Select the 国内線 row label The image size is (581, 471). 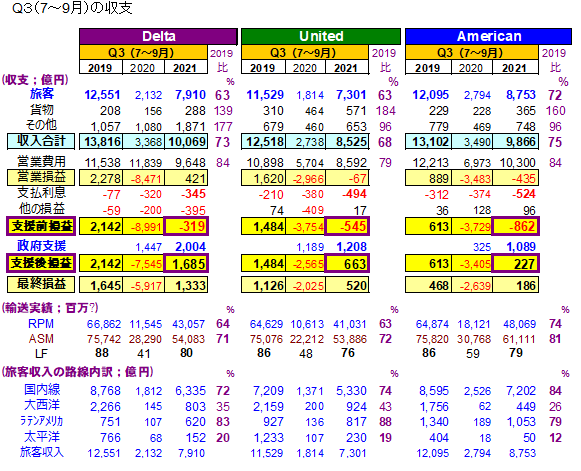pos(42,390)
